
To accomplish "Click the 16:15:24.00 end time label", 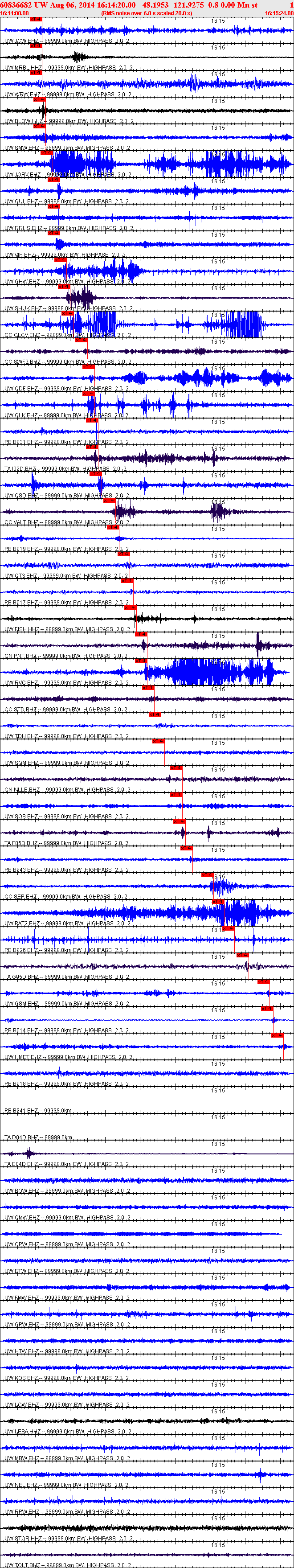I will 279,13.
